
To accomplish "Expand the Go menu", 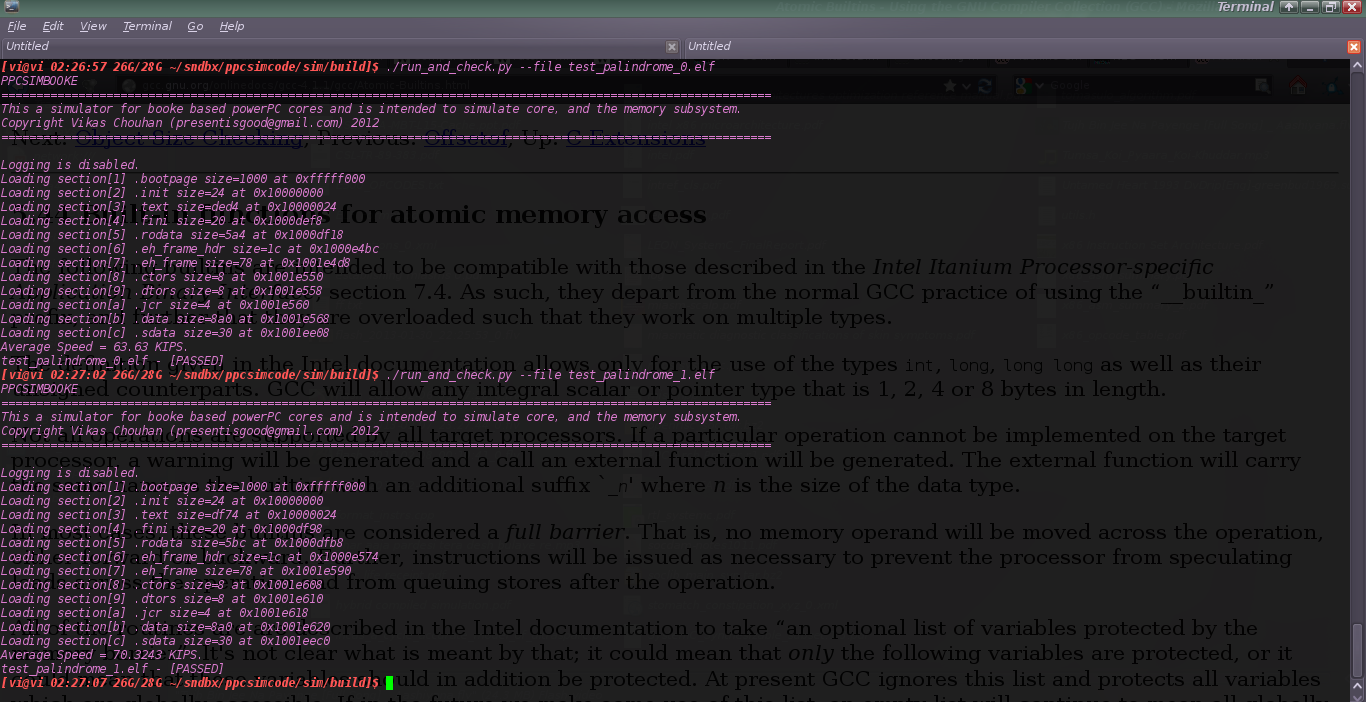I will tap(195, 26).
